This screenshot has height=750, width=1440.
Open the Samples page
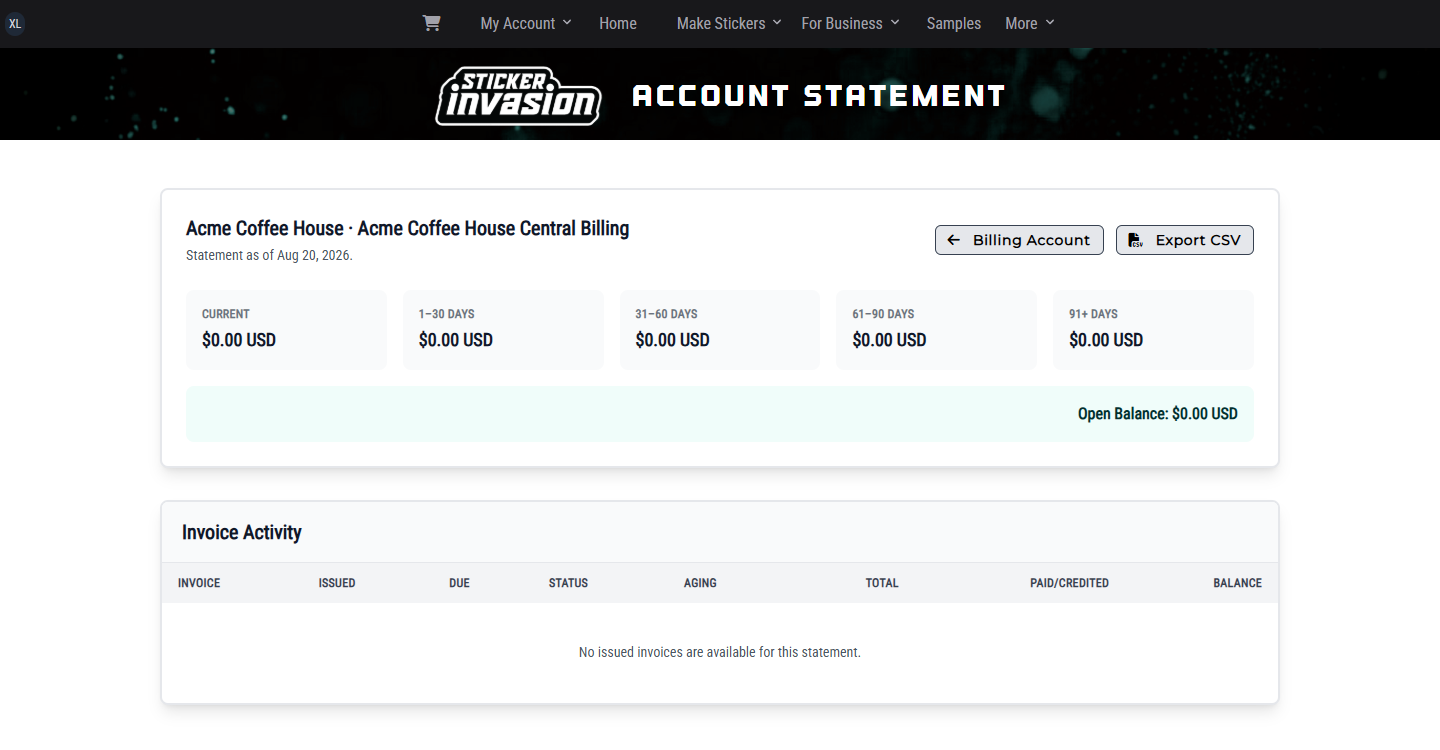[954, 23]
